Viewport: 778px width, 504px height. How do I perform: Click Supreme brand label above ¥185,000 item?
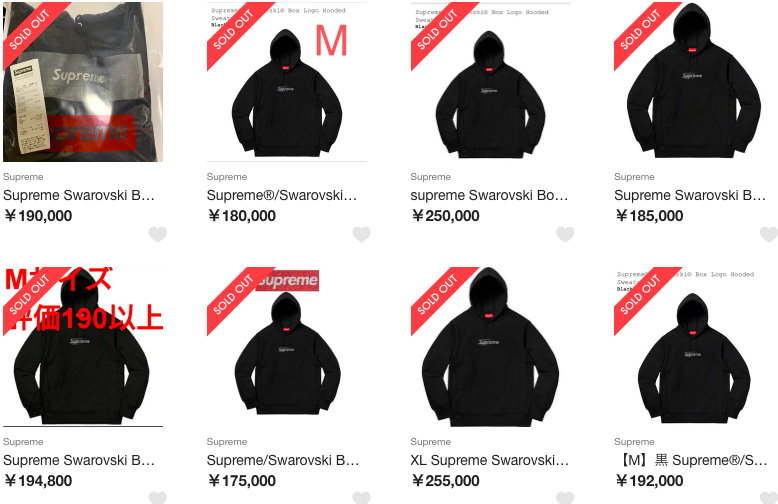(x=634, y=177)
